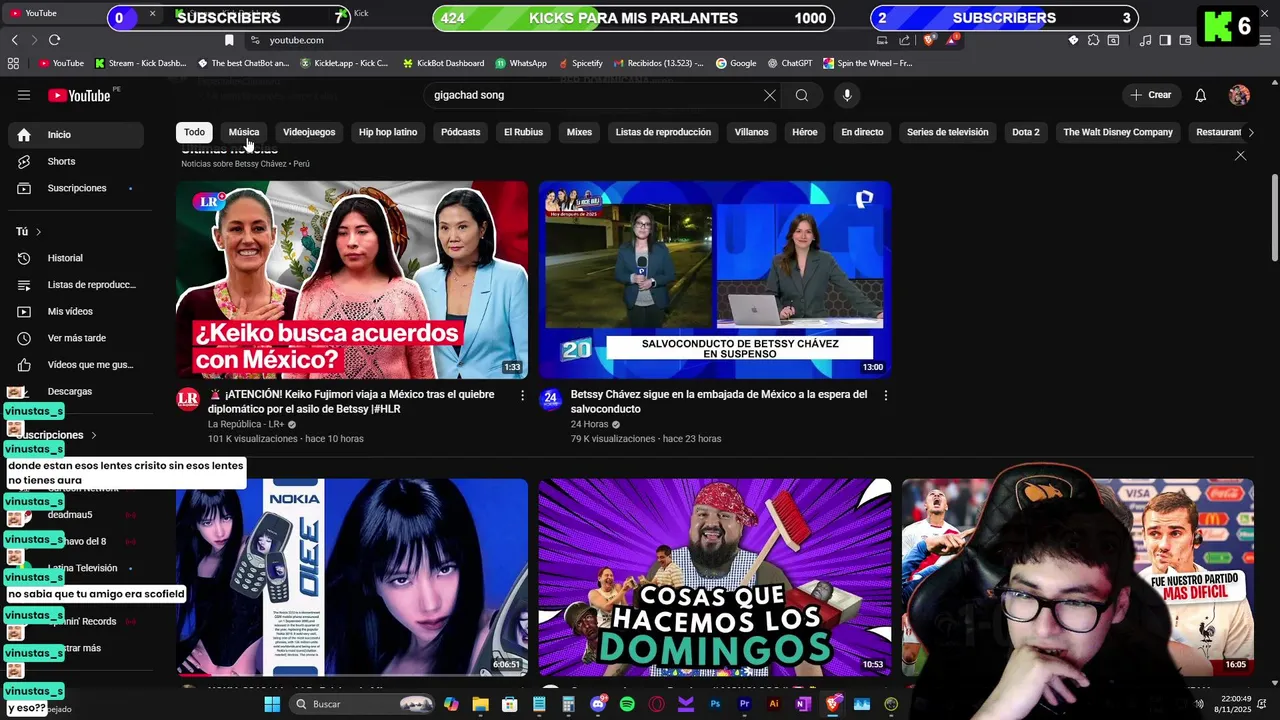1280x720 pixels.
Task: Play the Nokia 3310 video thumbnail
Action: point(352,577)
